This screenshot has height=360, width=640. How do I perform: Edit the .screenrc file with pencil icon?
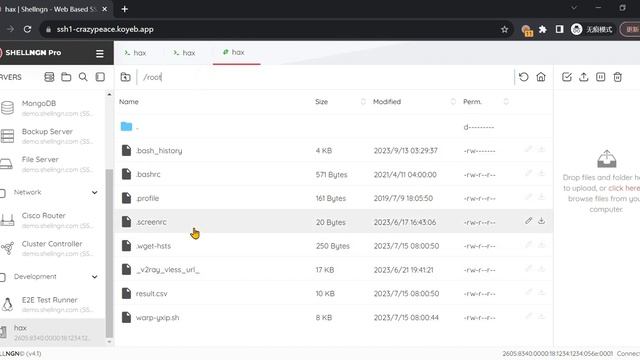pos(529,221)
